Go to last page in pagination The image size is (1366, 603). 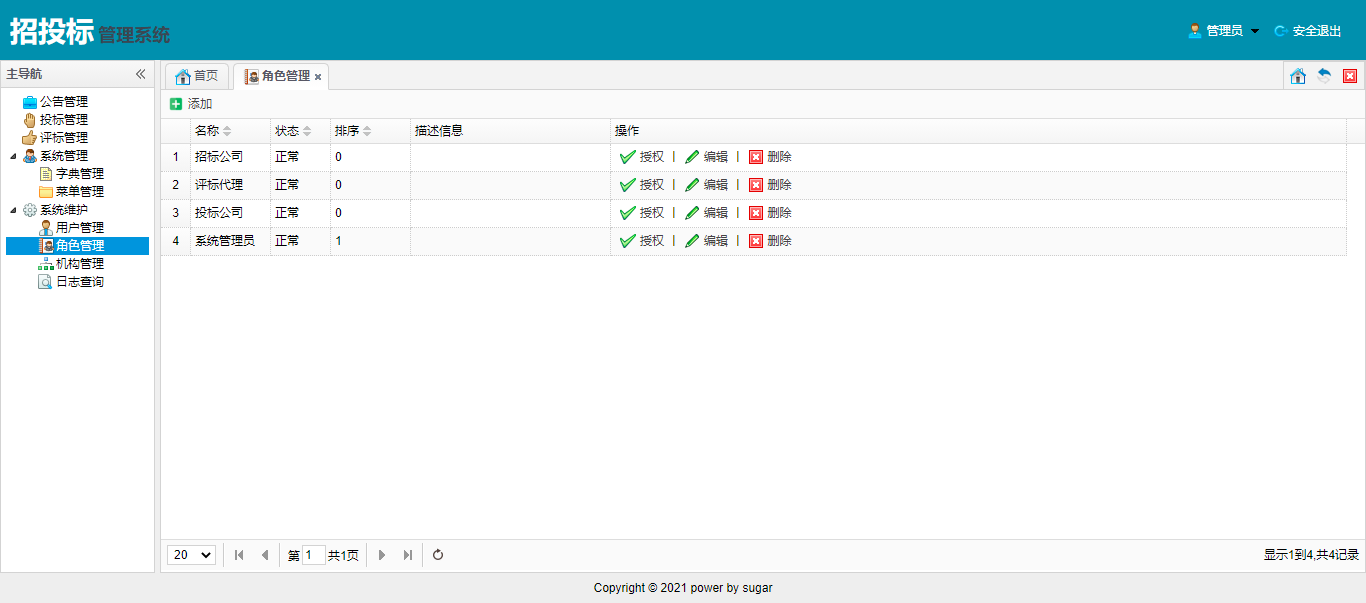(x=408, y=555)
